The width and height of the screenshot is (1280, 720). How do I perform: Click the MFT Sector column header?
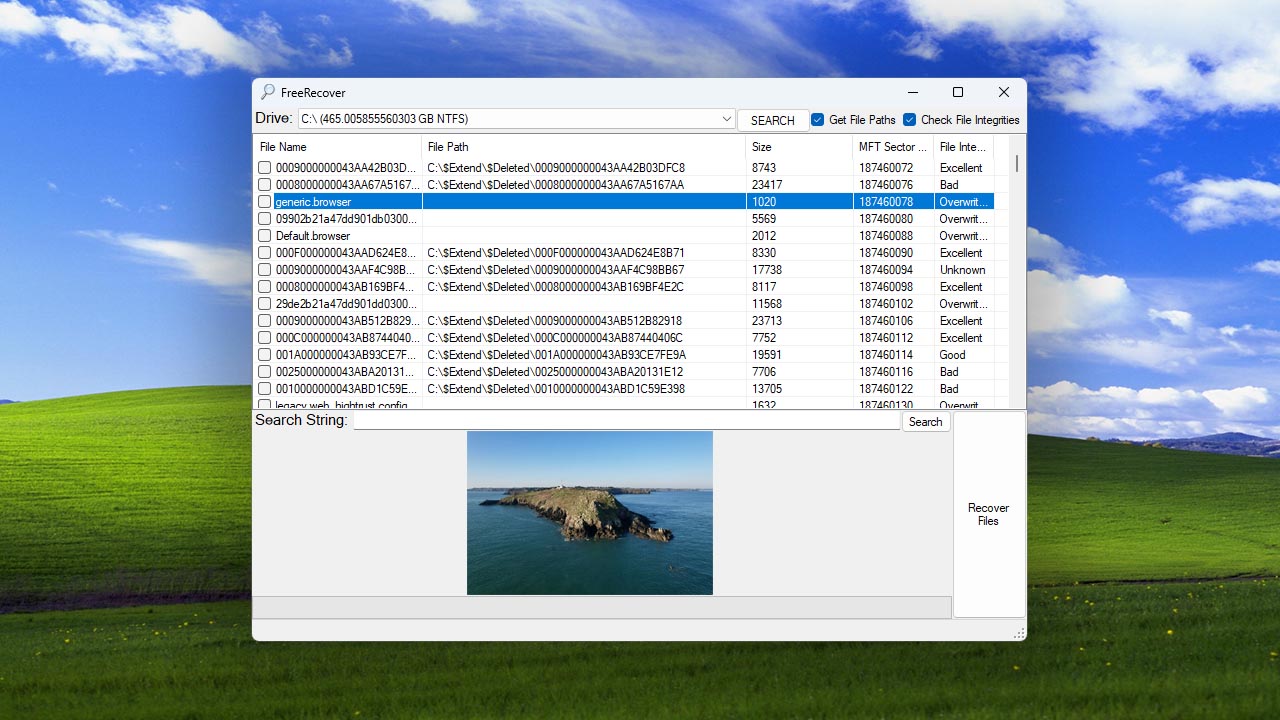pyautogui.click(x=892, y=147)
